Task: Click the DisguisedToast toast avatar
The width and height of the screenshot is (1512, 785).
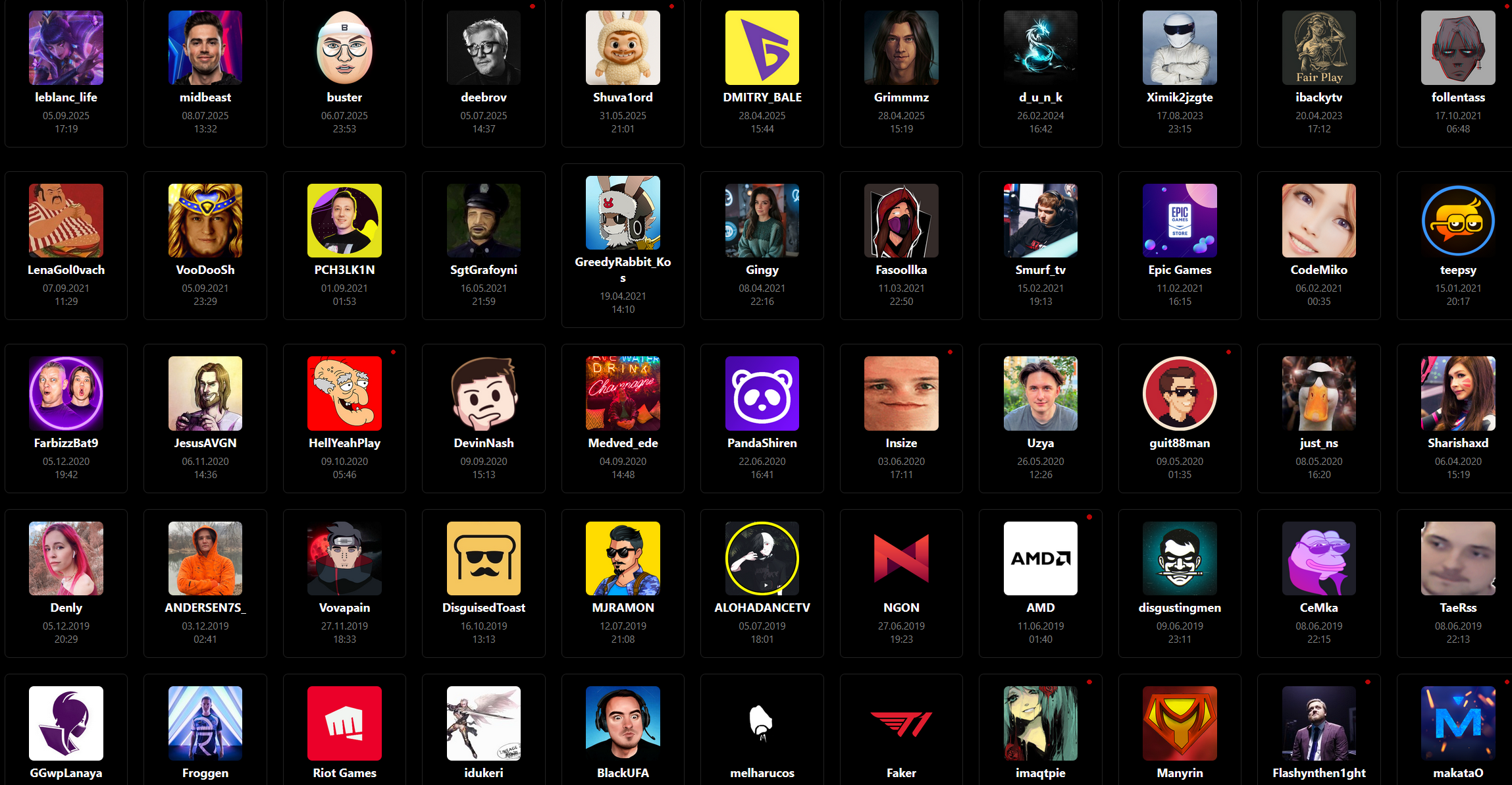Action: point(483,558)
